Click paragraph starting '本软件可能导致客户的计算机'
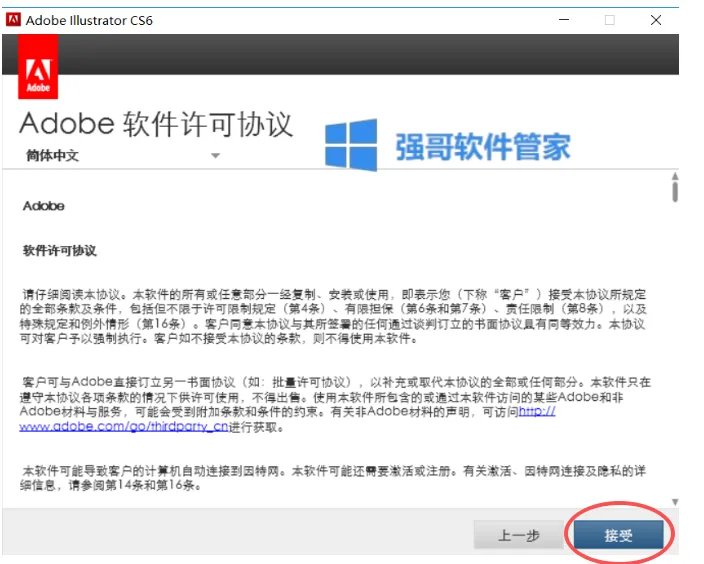The width and height of the screenshot is (704, 564). click(333, 478)
